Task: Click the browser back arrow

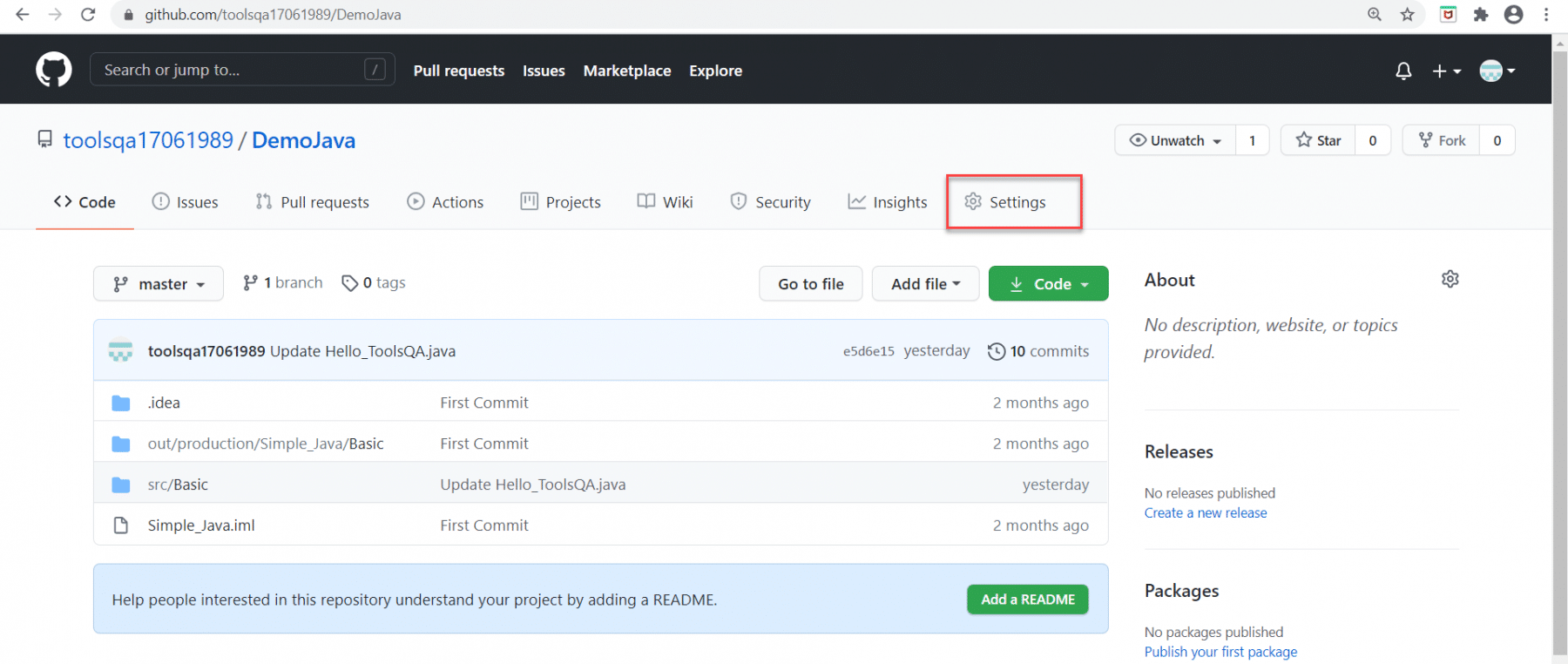Action: point(23,15)
